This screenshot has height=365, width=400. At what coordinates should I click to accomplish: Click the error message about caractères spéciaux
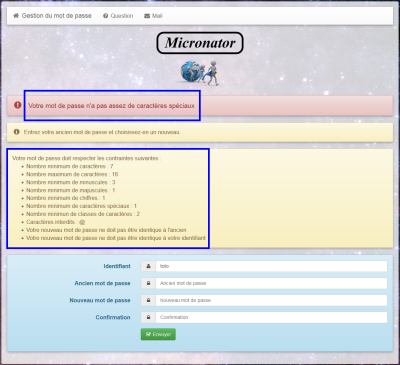coord(111,105)
